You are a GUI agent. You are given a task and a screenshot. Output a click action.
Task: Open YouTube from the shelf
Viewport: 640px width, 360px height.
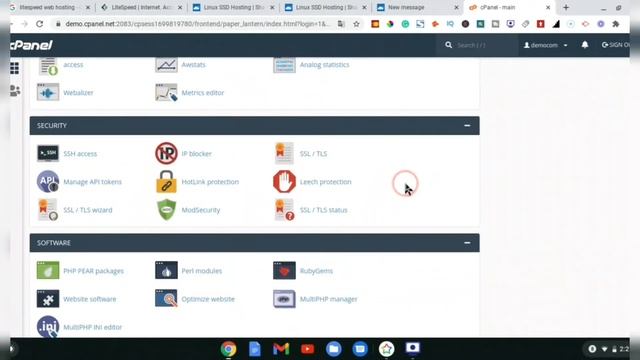pos(307,349)
